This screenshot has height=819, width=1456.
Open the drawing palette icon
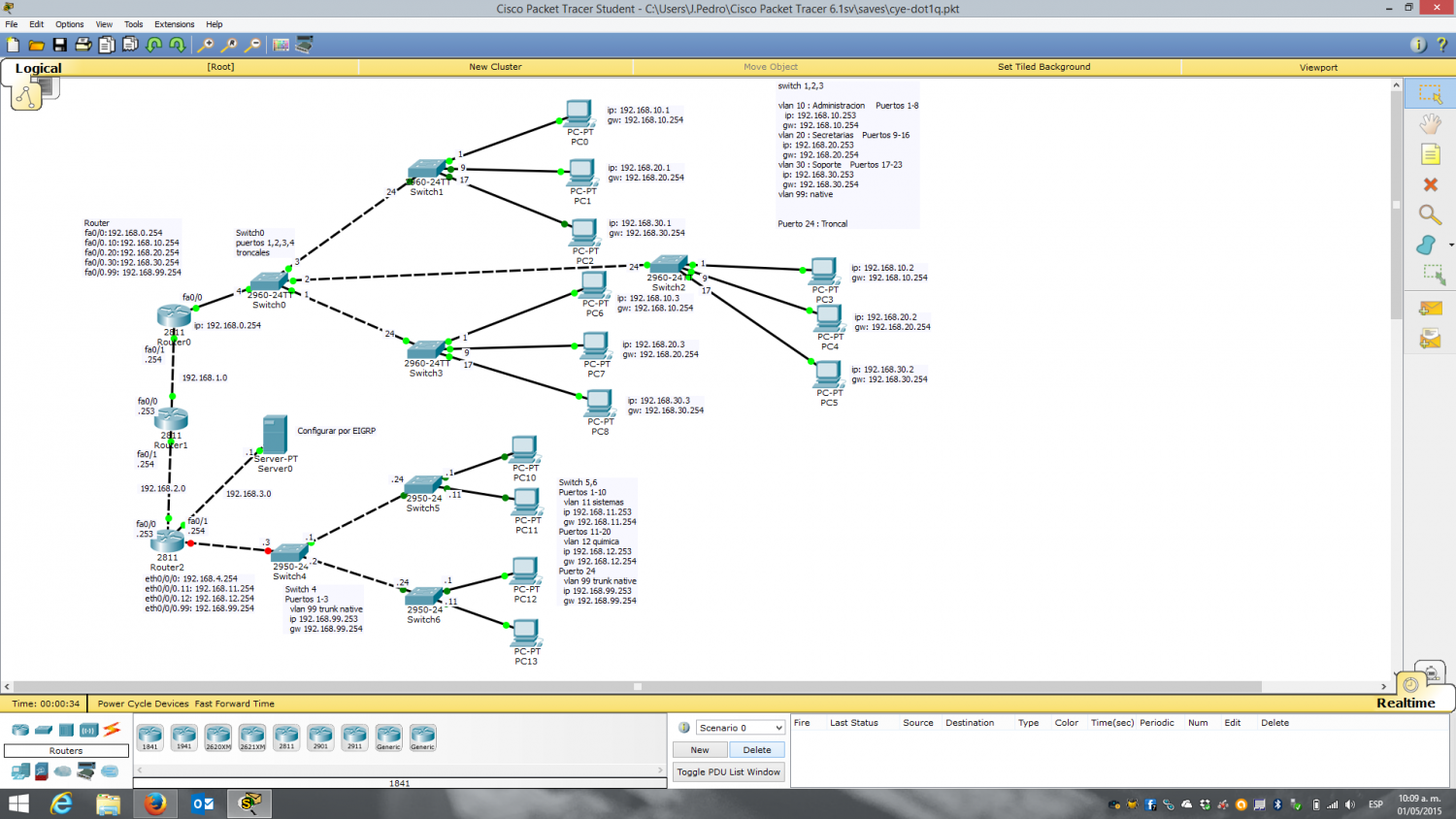[281, 45]
